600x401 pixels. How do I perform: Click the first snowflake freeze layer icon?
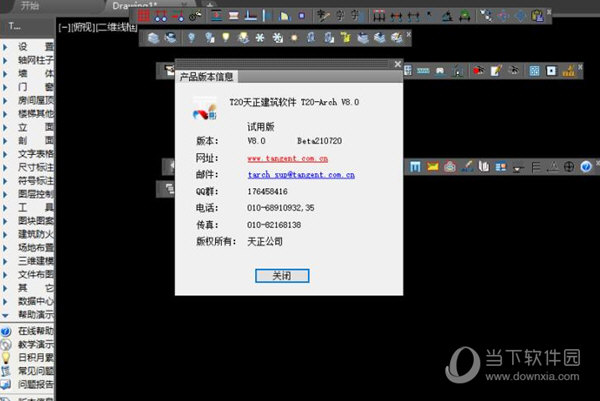[260, 38]
